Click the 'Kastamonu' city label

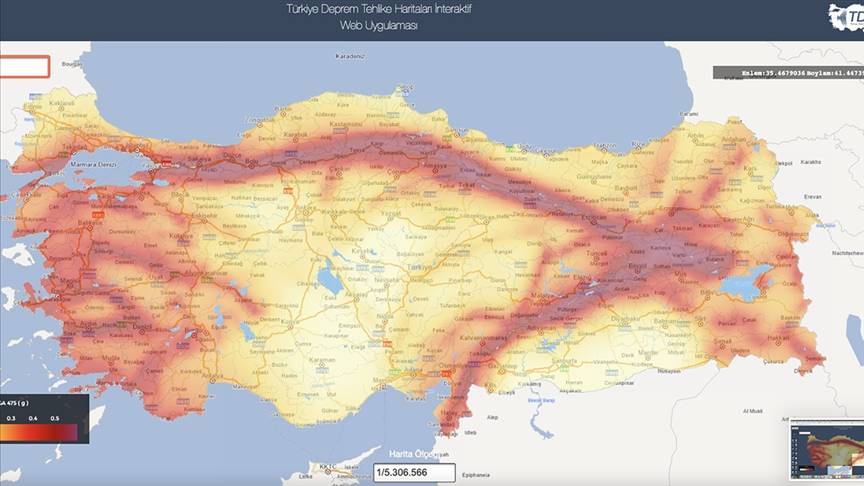(346, 124)
